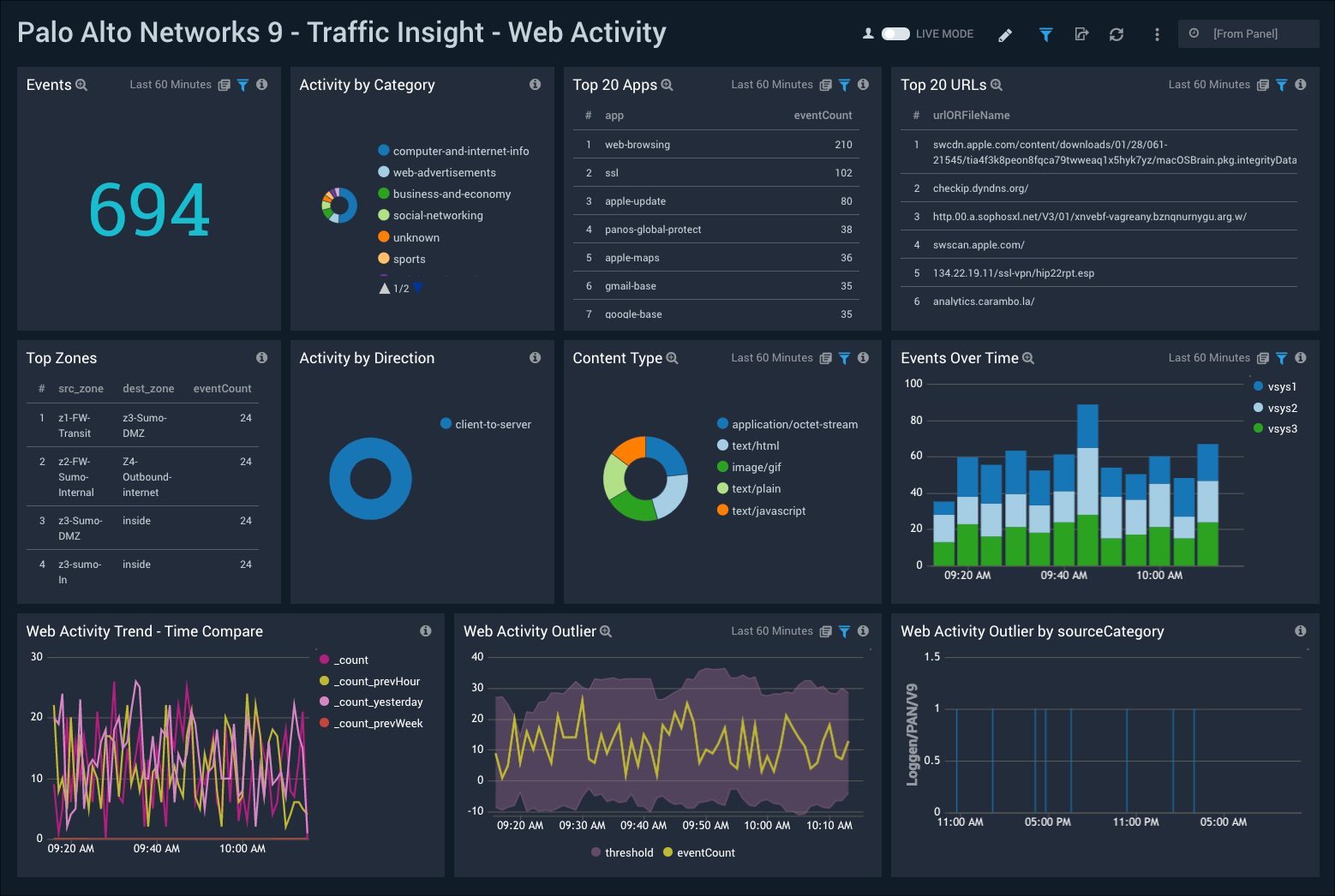Open the magnifier icon next to Events
The image size is (1335, 896).
pyautogui.click(x=82, y=85)
